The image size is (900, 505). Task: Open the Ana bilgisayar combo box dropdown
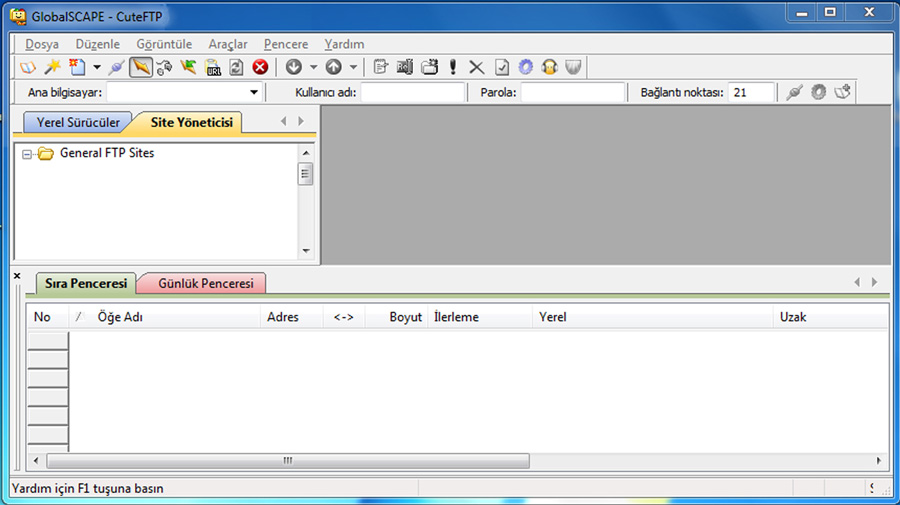254,92
